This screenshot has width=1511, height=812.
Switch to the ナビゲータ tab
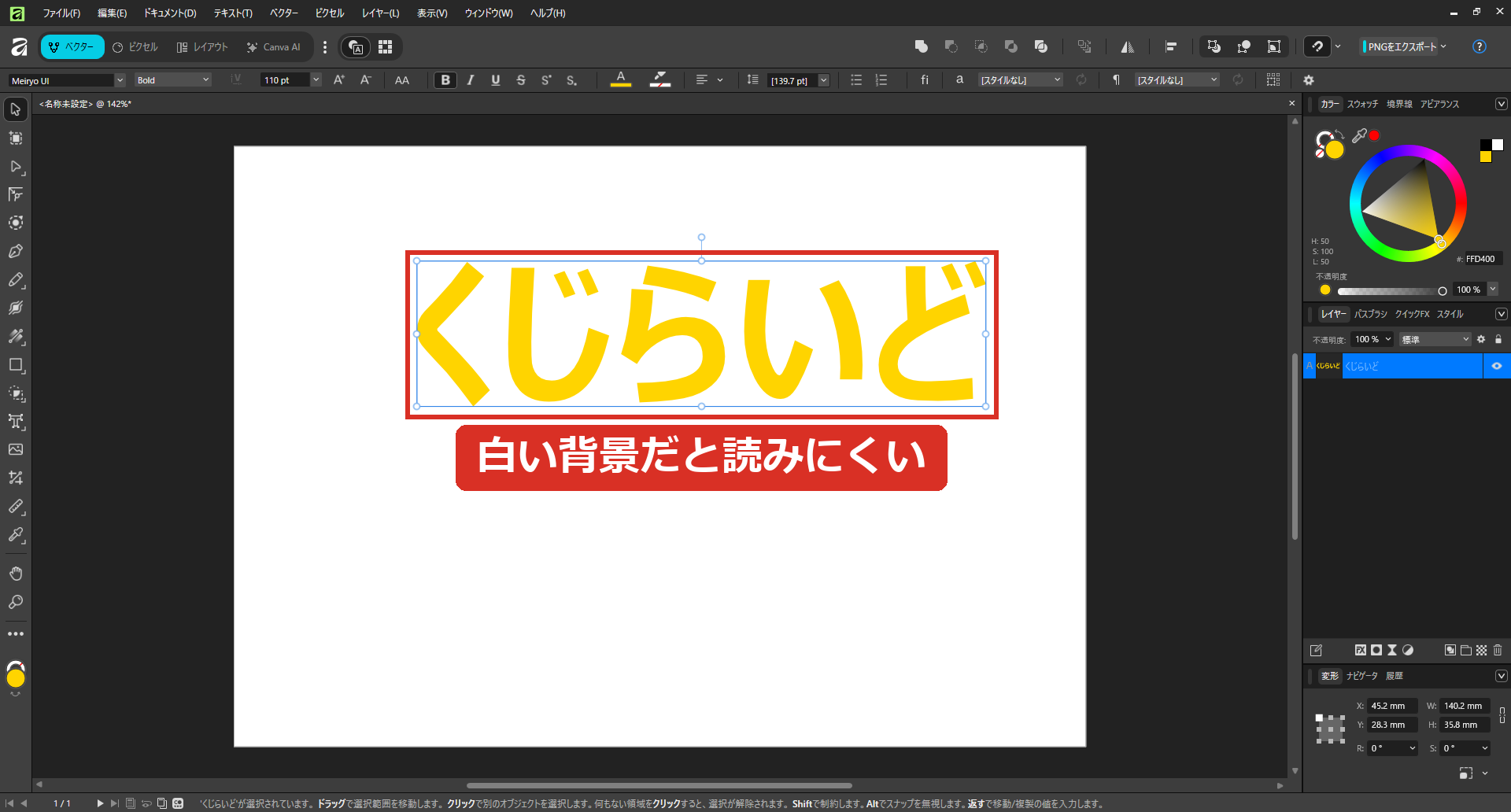coord(1362,676)
